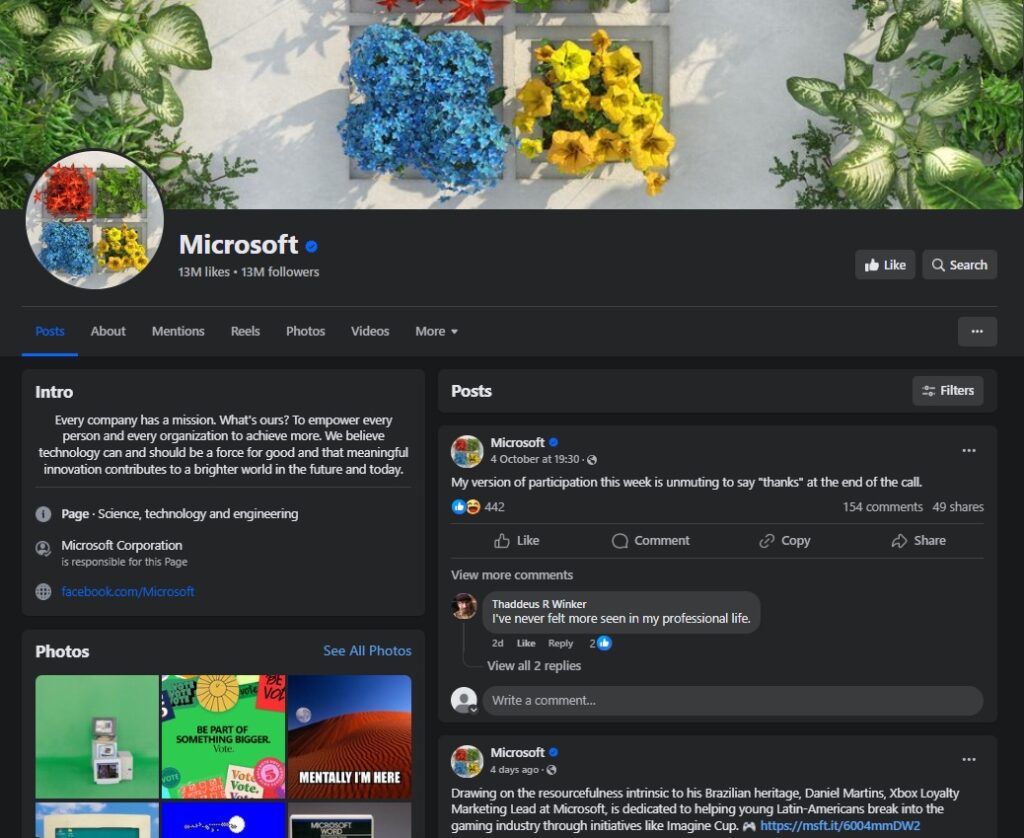Open the posts Filters button
The image size is (1024, 838).
947,391
